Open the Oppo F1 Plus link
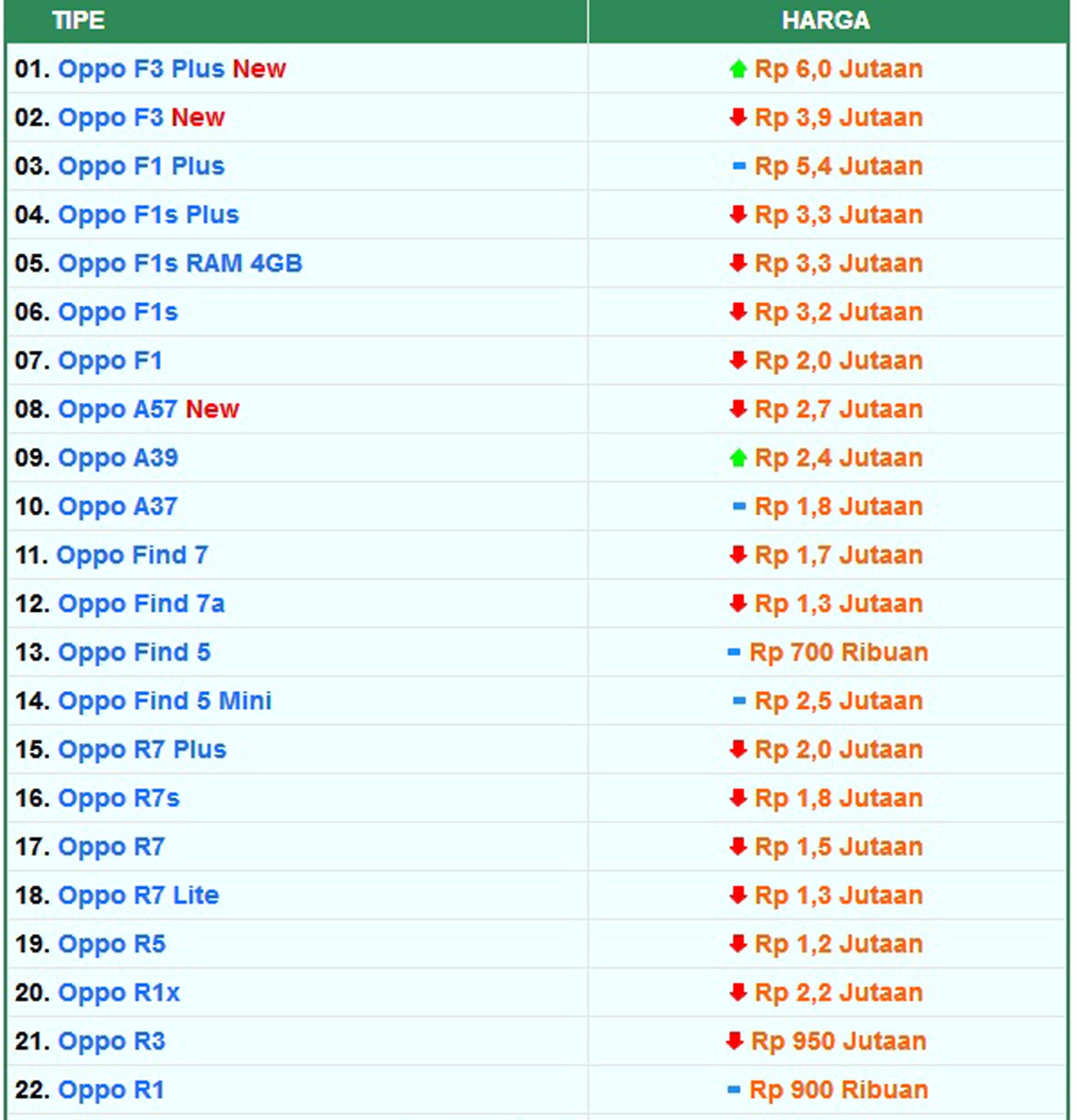The image size is (1079, 1120). (141, 166)
